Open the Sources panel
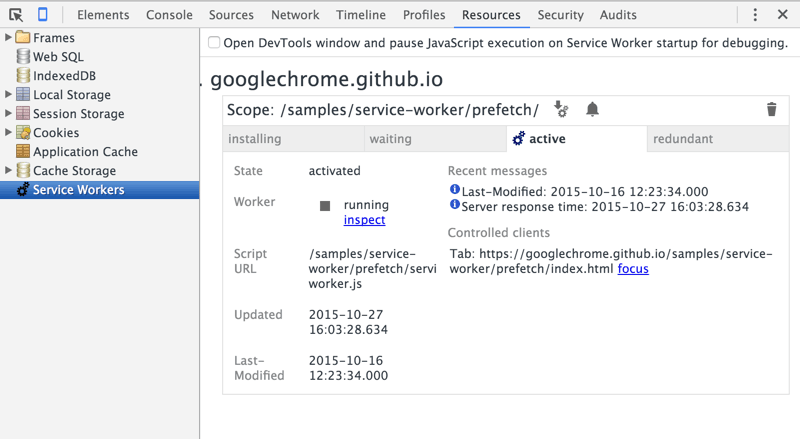 231,15
